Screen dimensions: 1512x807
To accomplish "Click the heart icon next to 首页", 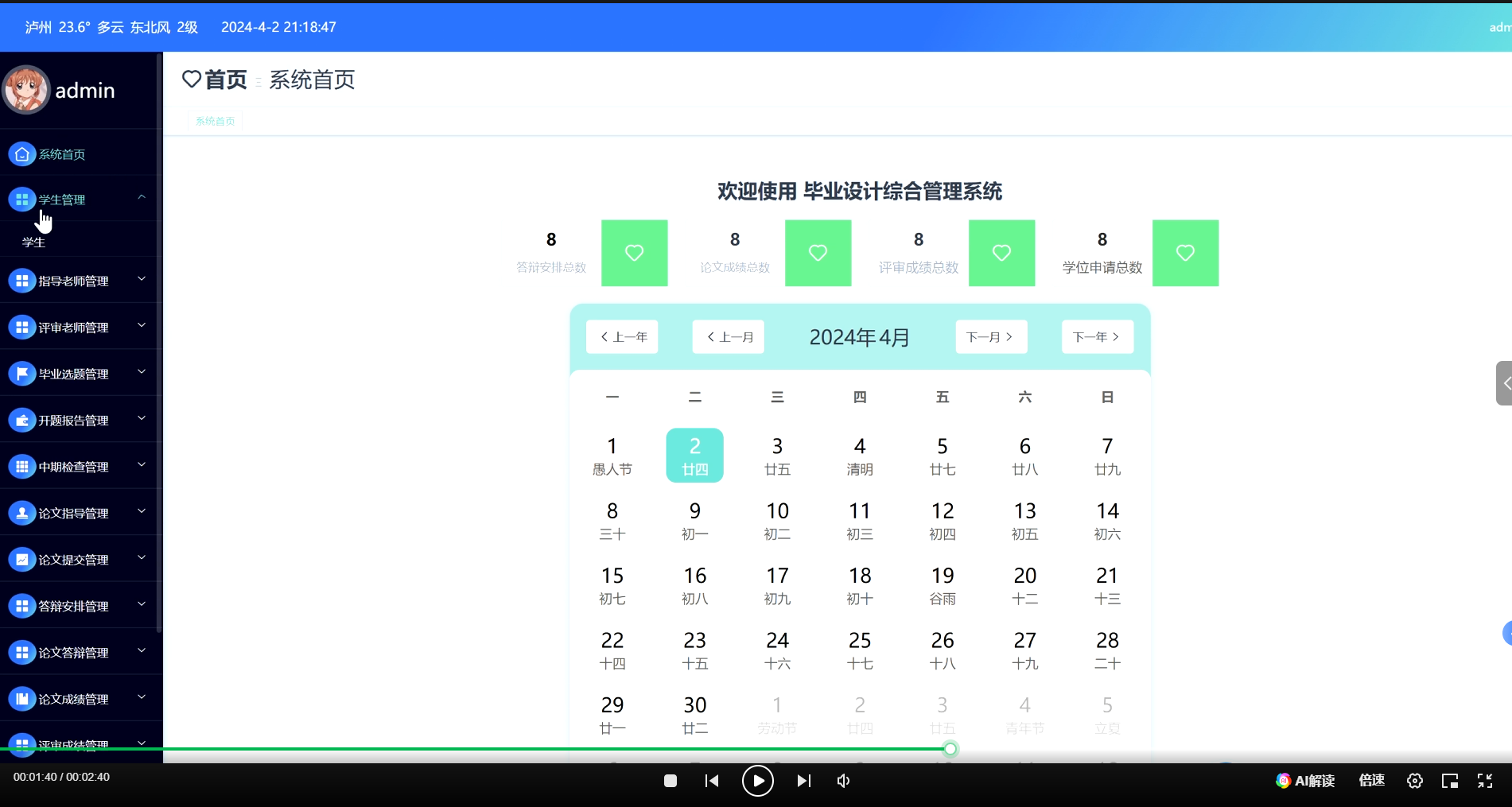I will [192, 80].
